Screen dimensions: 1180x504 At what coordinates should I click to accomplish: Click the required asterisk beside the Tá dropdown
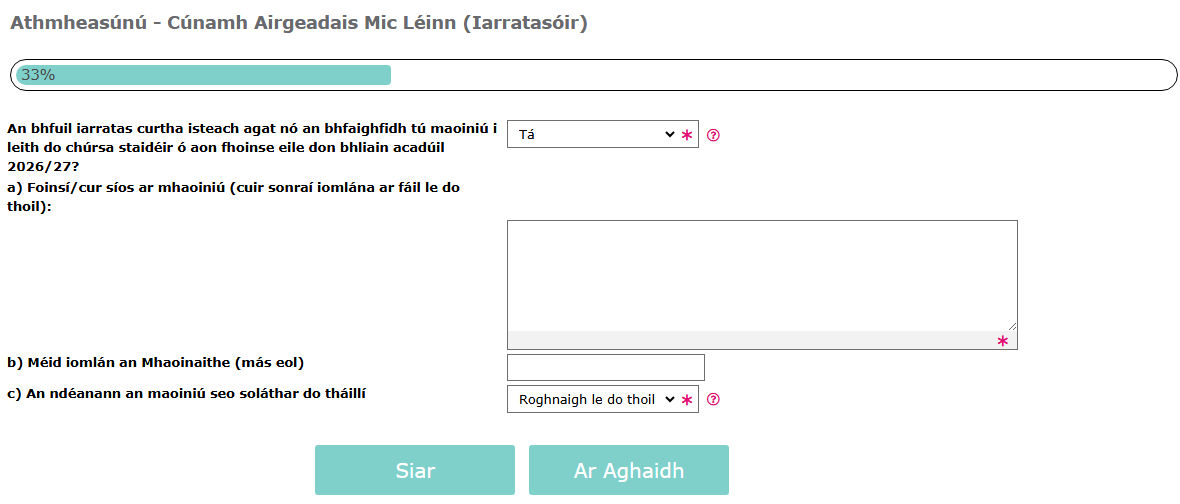pos(687,135)
